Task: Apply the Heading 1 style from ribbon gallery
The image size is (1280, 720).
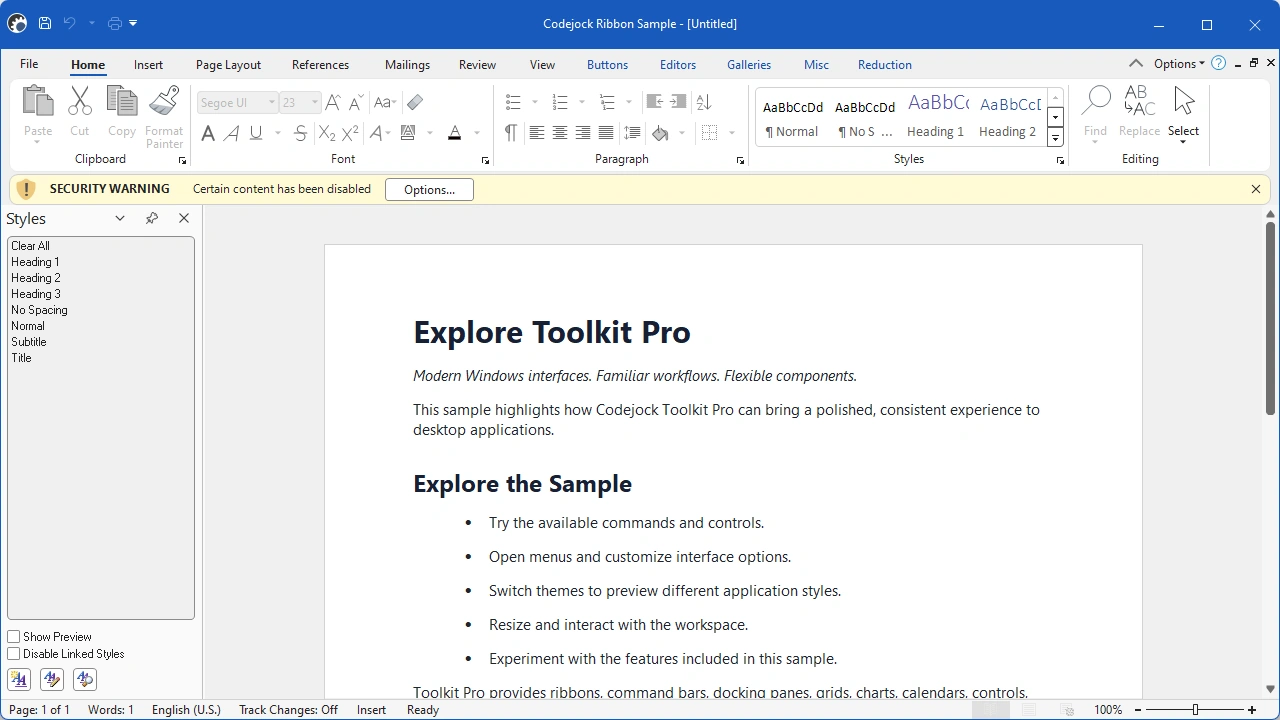Action: point(935,116)
